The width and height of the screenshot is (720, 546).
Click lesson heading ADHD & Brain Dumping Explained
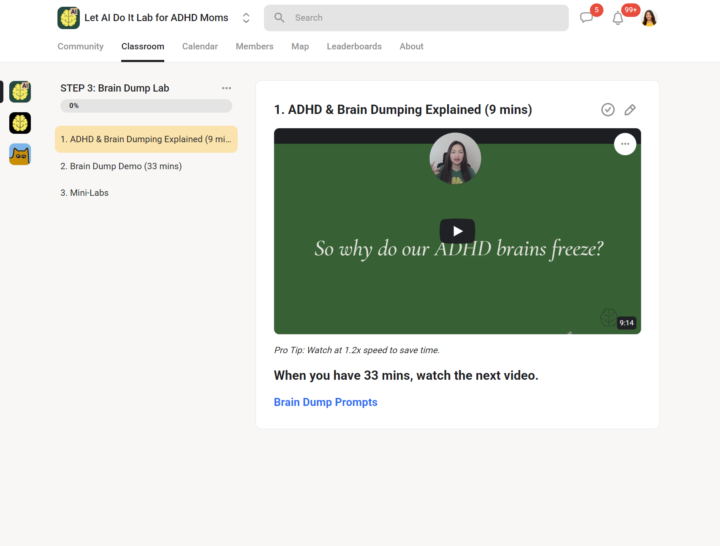tap(403, 110)
